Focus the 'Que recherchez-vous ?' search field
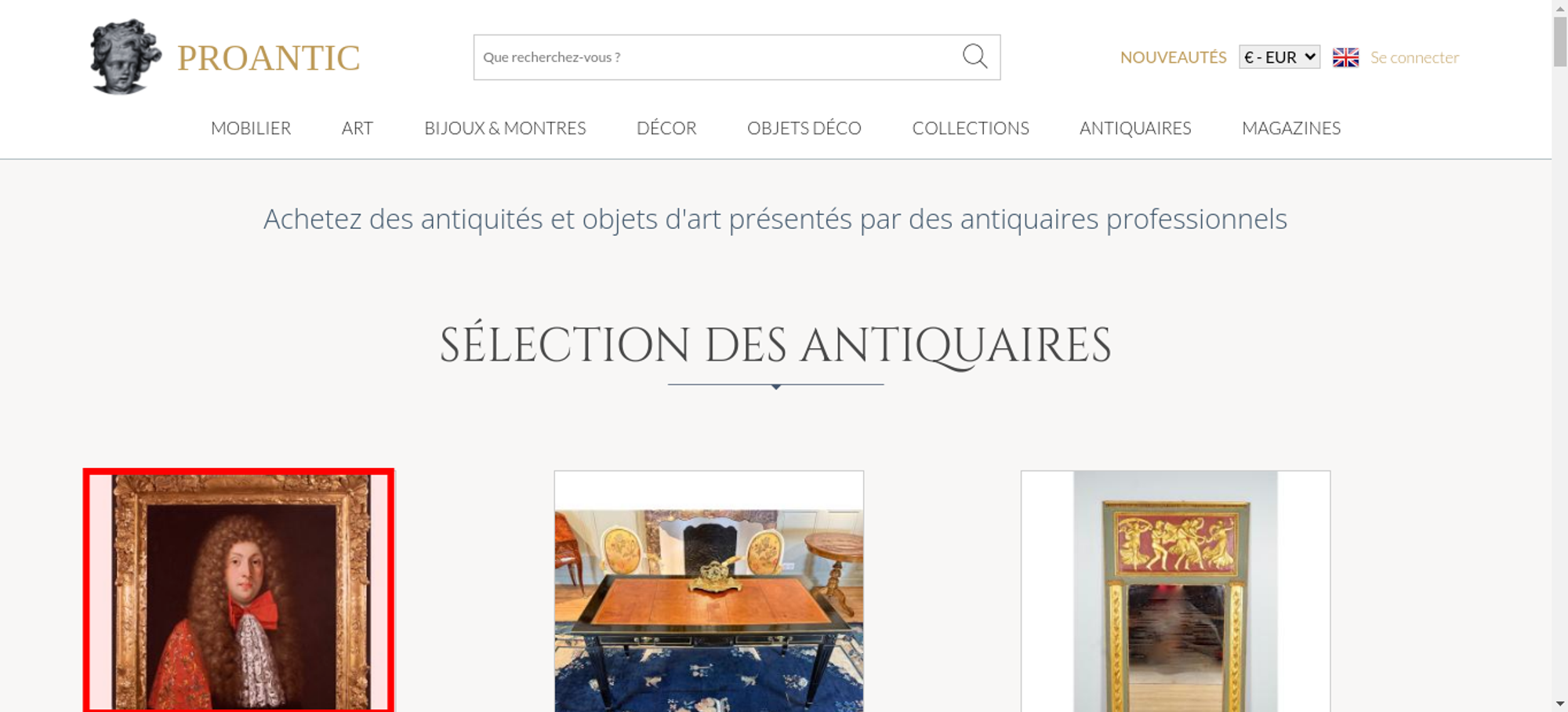 pos(717,57)
